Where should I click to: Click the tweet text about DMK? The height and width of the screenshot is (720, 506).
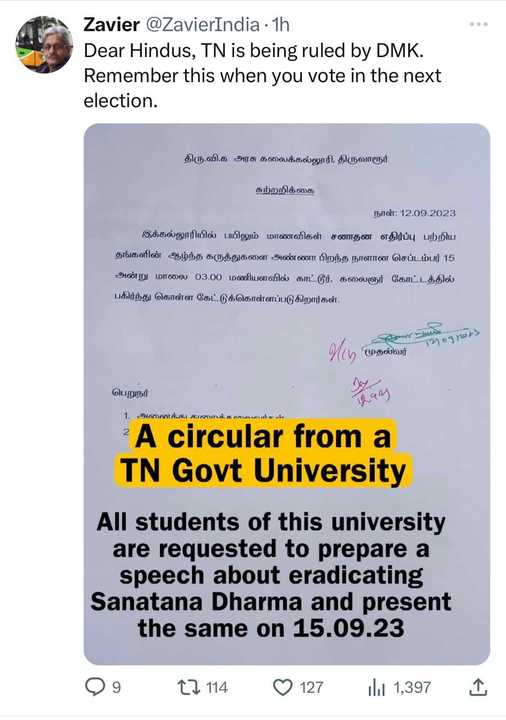pos(262,76)
